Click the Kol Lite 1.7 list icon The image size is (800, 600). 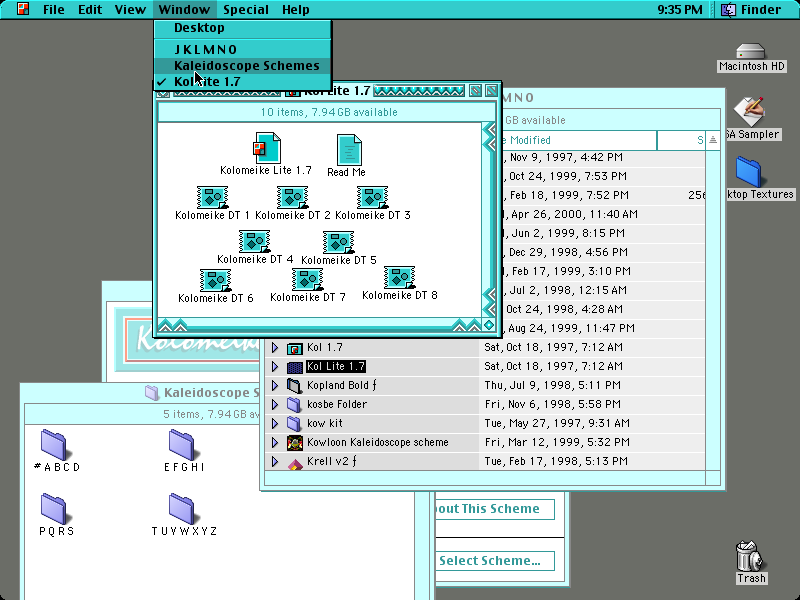point(295,367)
